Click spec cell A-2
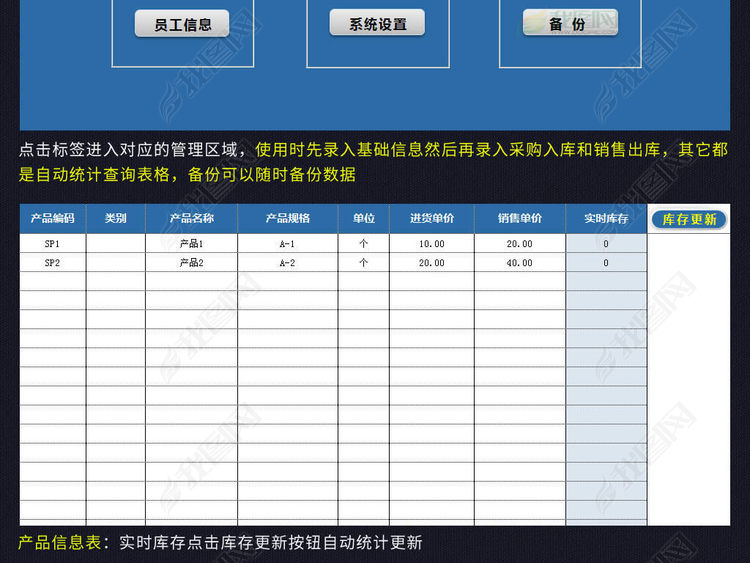This screenshot has height=563, width=750. (287, 263)
